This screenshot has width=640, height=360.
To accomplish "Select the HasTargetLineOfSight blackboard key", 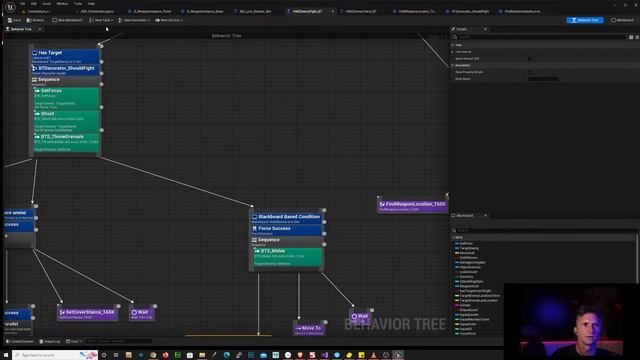I will [475, 291].
